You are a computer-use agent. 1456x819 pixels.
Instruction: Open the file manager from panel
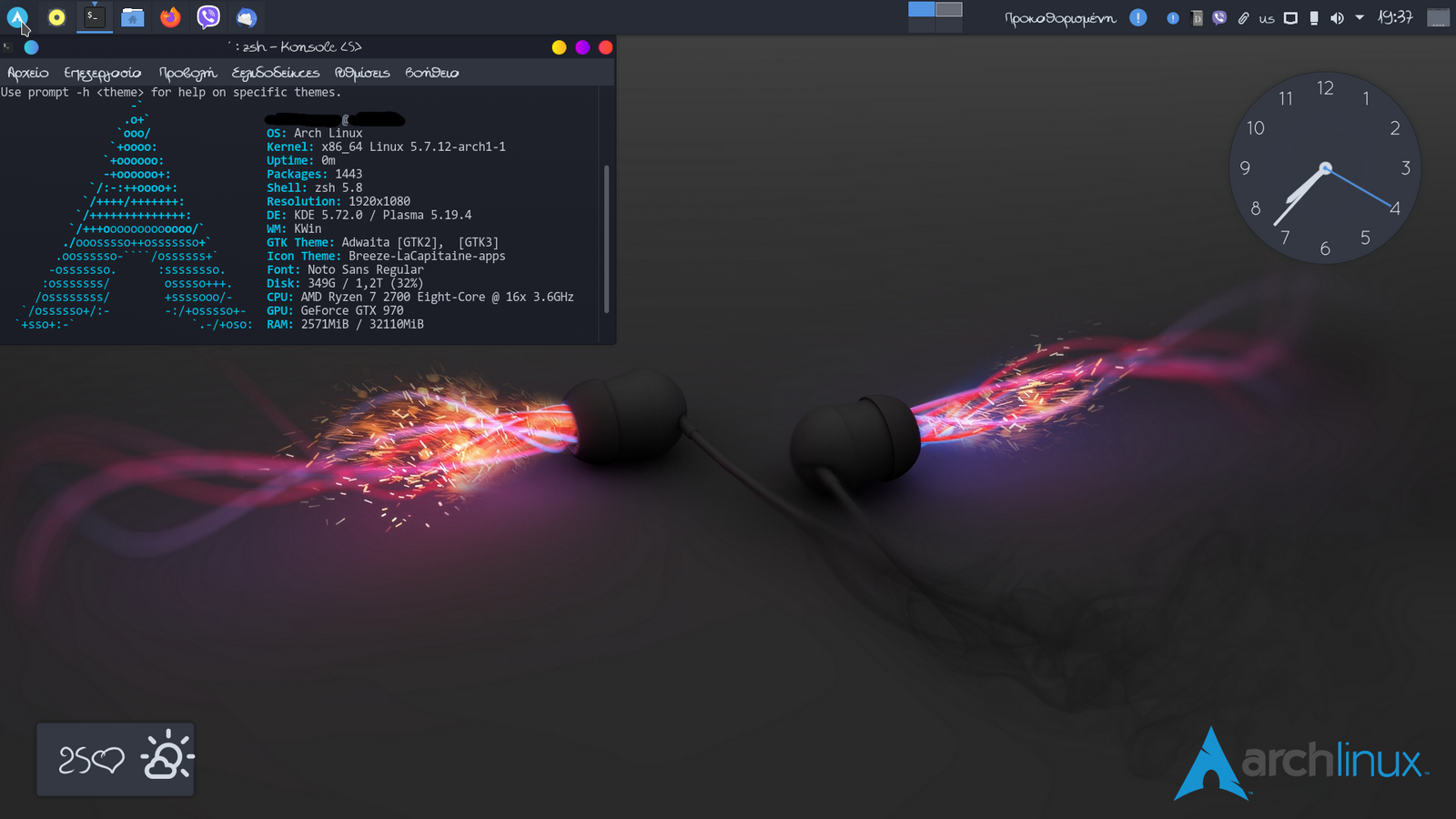133,17
